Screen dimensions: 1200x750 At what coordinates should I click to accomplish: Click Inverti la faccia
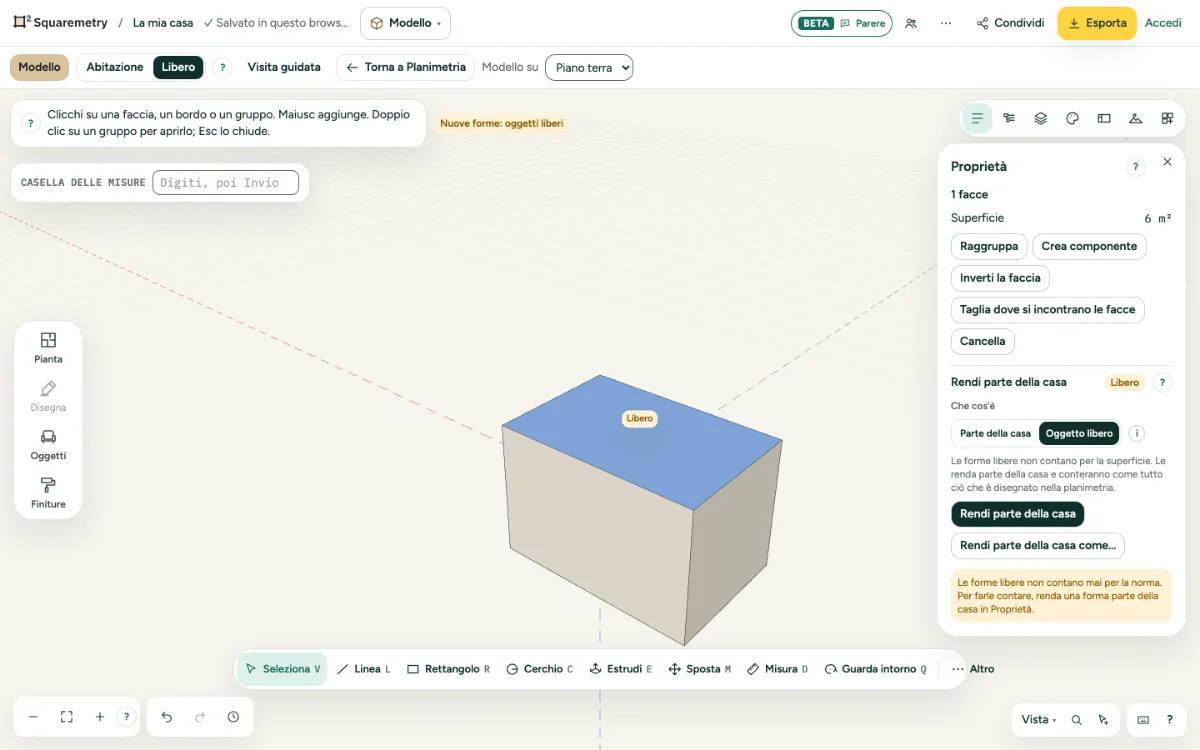(1000, 278)
